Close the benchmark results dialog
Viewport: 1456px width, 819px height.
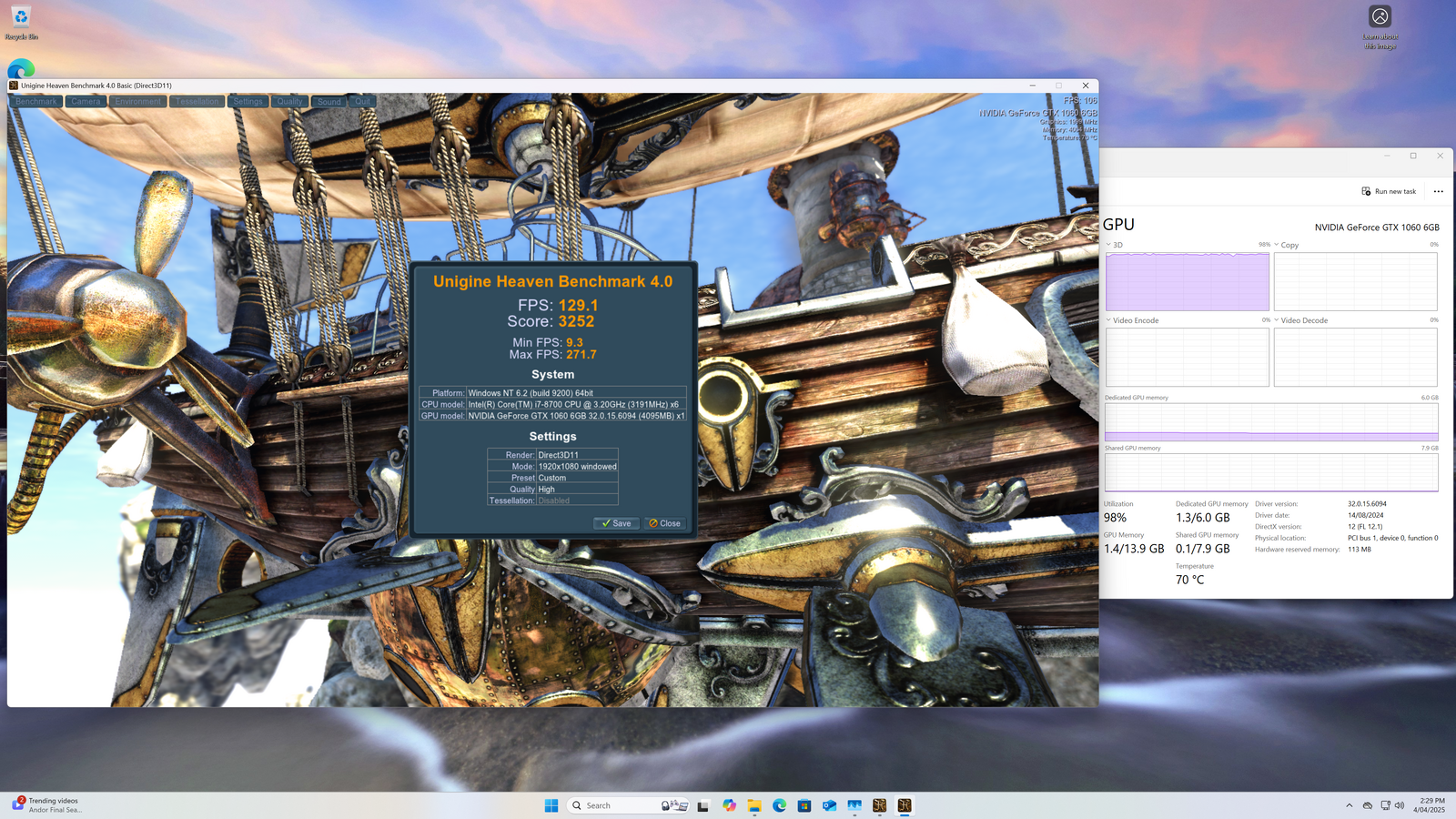click(664, 523)
